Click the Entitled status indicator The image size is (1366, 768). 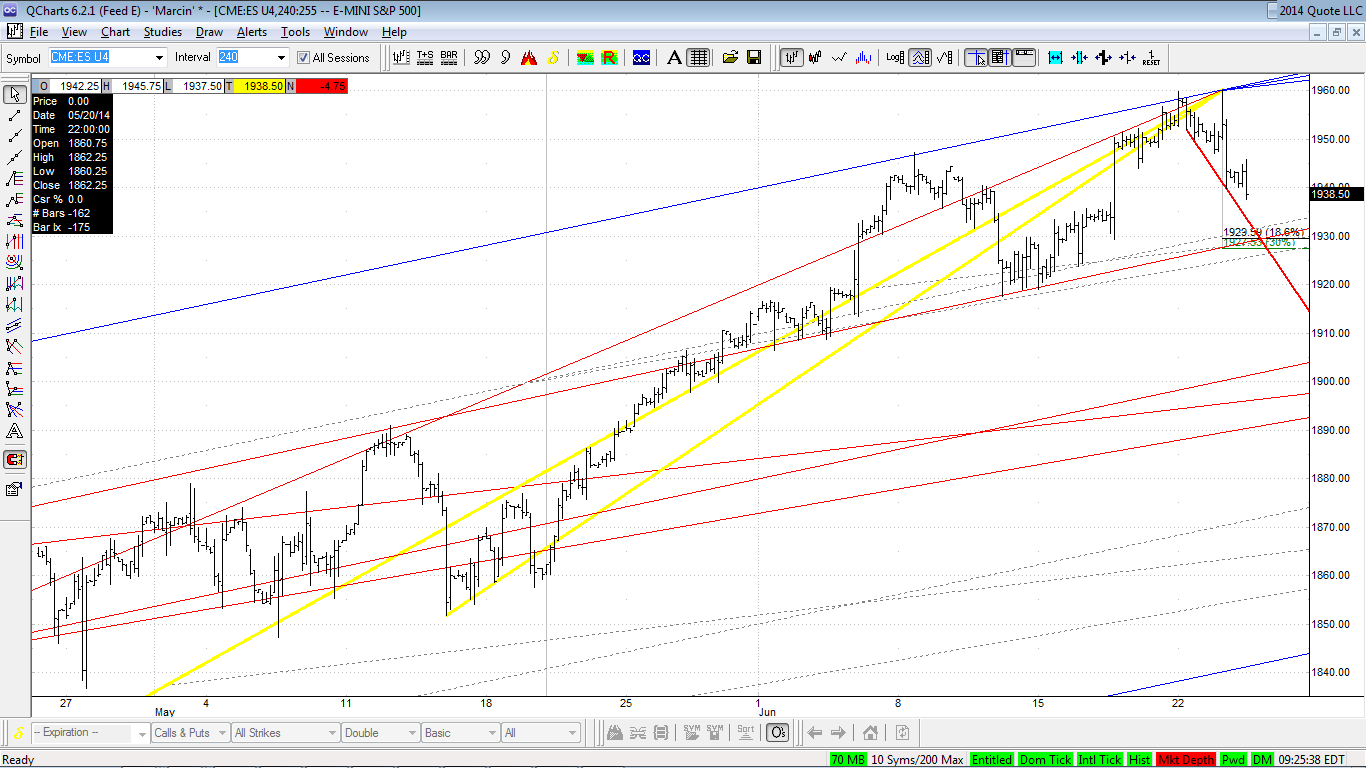991,760
